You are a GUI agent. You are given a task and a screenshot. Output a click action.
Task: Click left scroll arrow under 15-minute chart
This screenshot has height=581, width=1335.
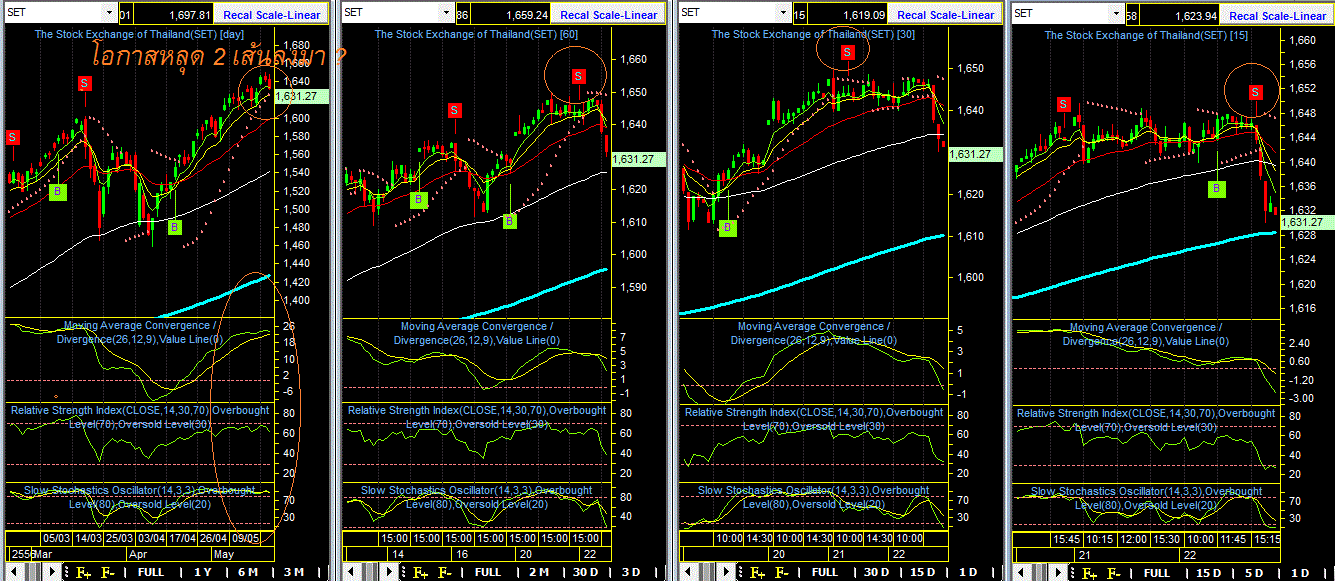(x=1020, y=572)
